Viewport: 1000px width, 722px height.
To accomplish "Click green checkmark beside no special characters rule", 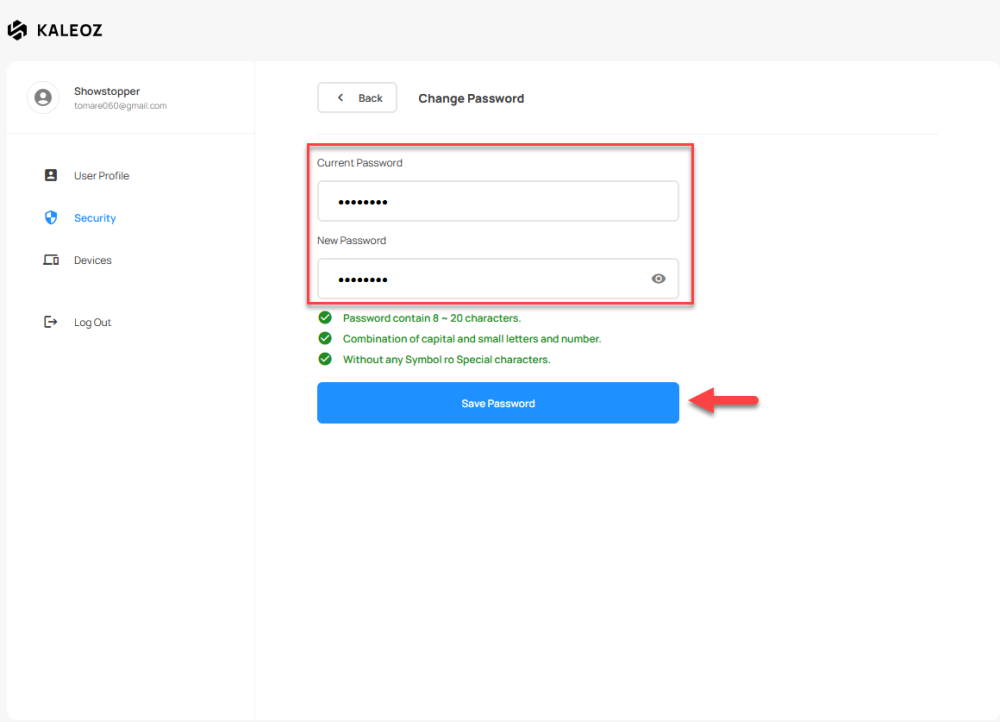I will coord(325,359).
